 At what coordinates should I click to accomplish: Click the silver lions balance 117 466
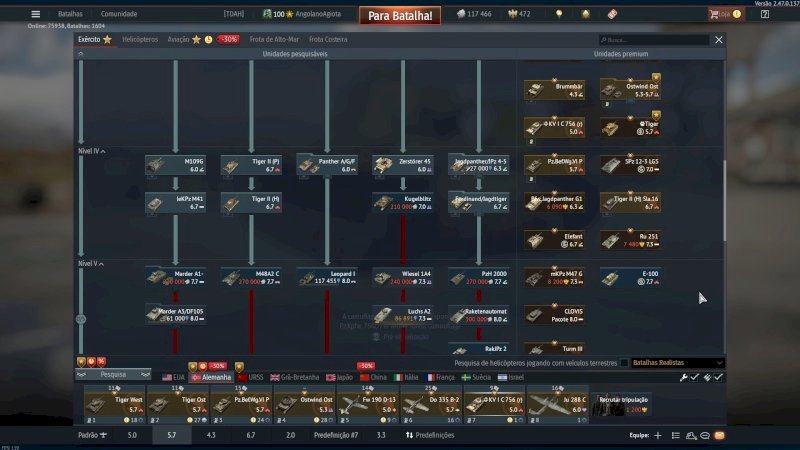click(x=474, y=14)
